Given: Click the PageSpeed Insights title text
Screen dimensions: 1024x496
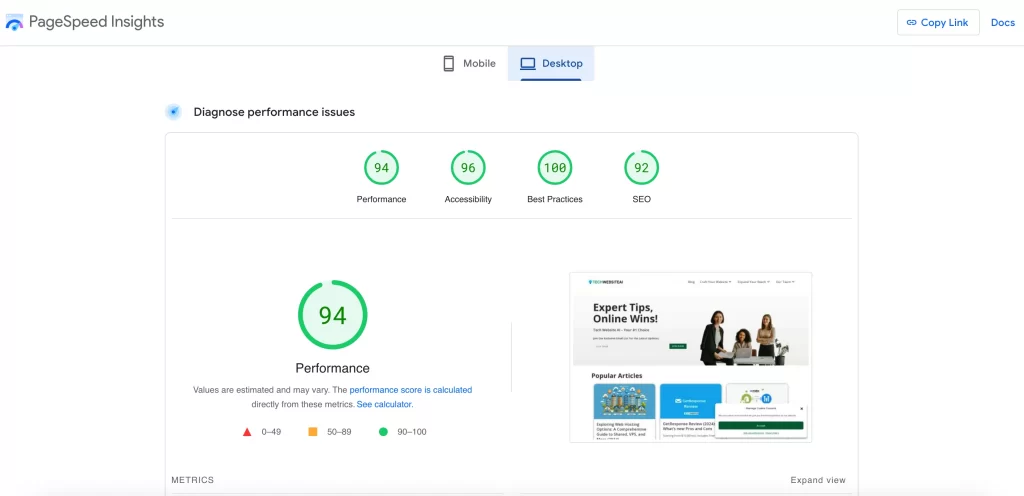Looking at the screenshot, I should click(x=97, y=22).
